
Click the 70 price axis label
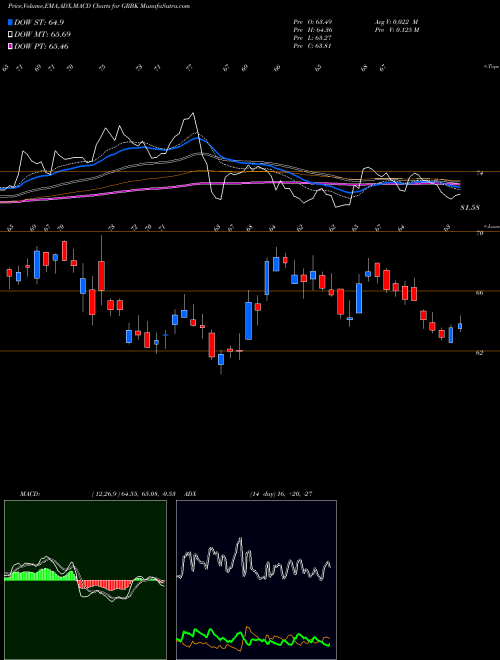tap(479, 233)
